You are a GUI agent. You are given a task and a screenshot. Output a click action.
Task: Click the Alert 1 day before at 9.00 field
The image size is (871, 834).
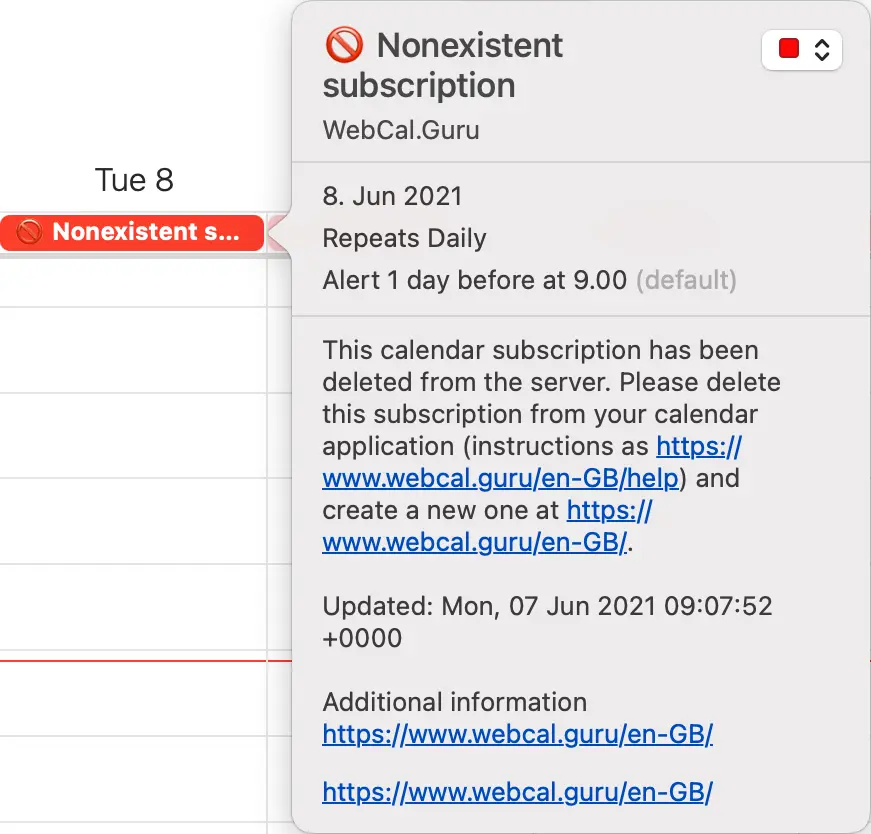tap(529, 280)
